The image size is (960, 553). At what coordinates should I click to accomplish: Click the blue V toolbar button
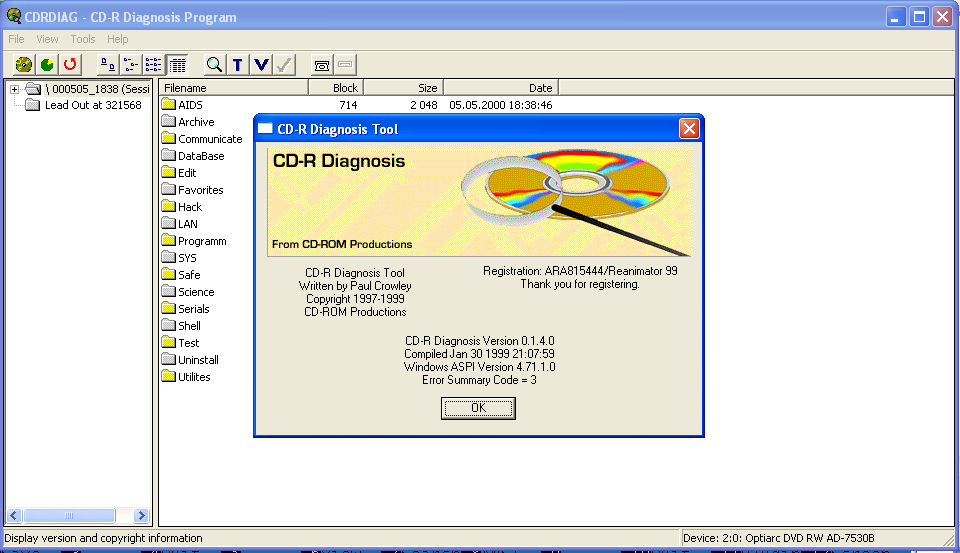pos(261,65)
